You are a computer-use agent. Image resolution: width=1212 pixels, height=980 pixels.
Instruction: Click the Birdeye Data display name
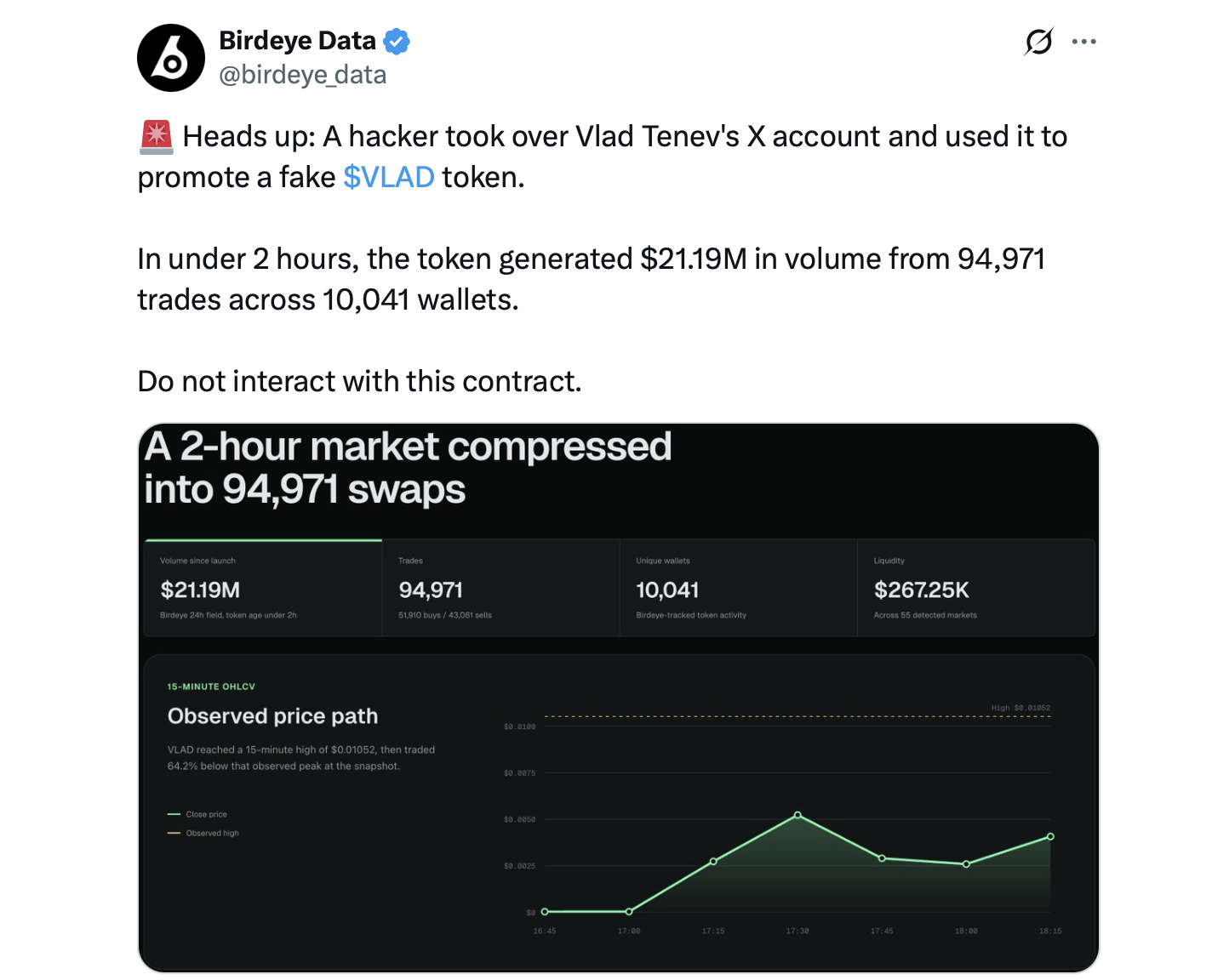(x=297, y=41)
